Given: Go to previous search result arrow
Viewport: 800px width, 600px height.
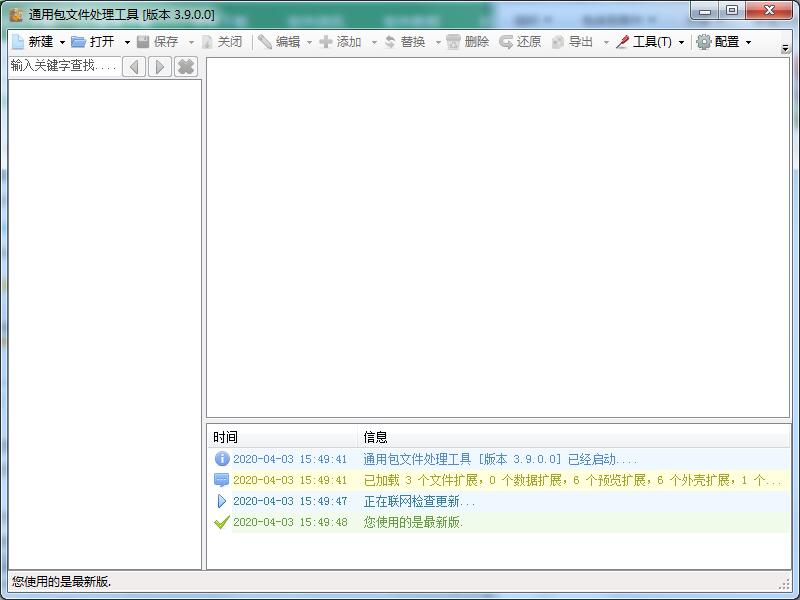Looking at the screenshot, I should 134,67.
